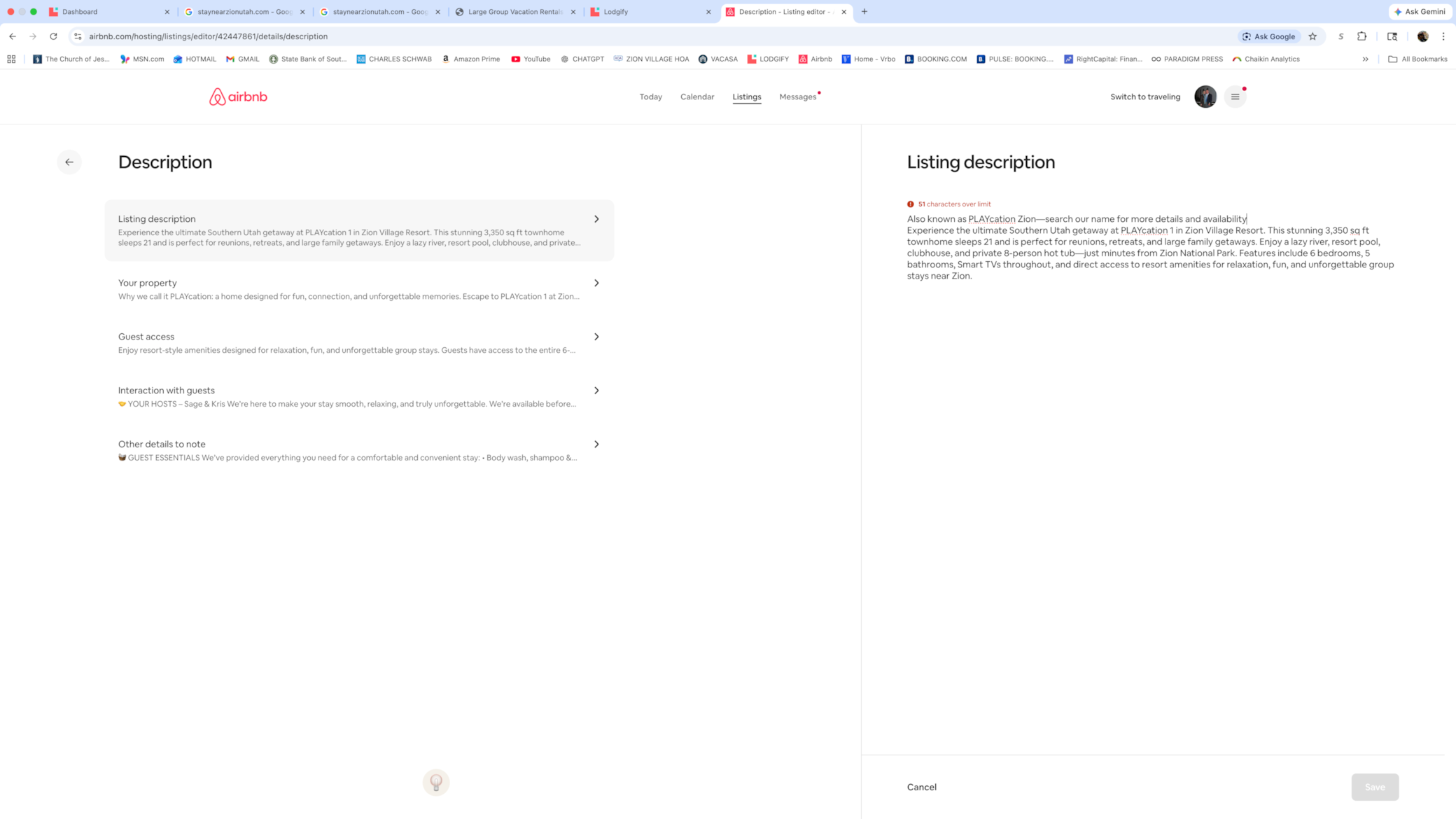This screenshot has width=1456, height=819.
Task: Open the Chaikin Analytics bookmark
Action: coord(1266,59)
